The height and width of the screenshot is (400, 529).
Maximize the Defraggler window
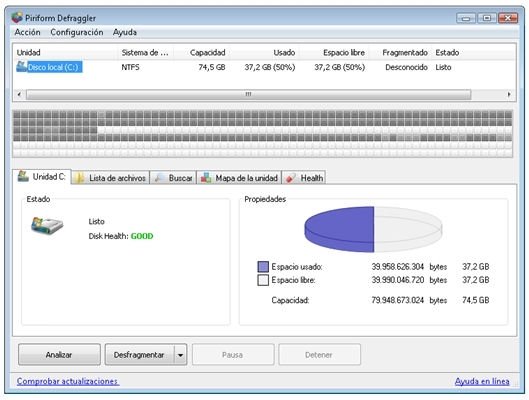click(x=487, y=18)
